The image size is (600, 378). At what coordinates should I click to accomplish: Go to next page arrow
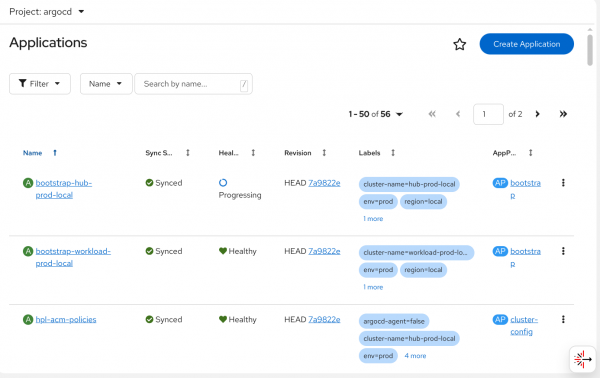537,114
